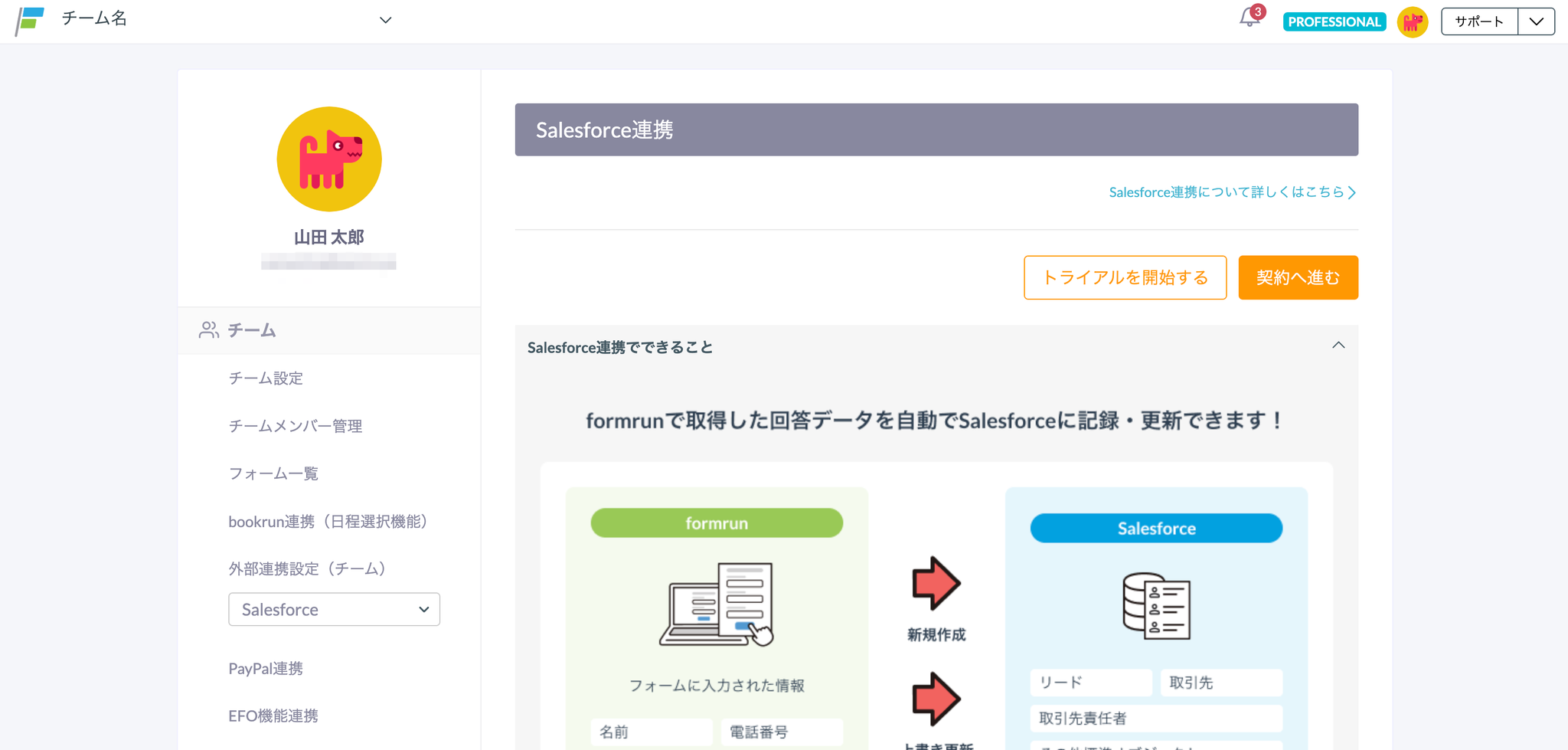Click the 新規作成 red arrow icon
The height and width of the screenshot is (750, 1568).
click(936, 583)
